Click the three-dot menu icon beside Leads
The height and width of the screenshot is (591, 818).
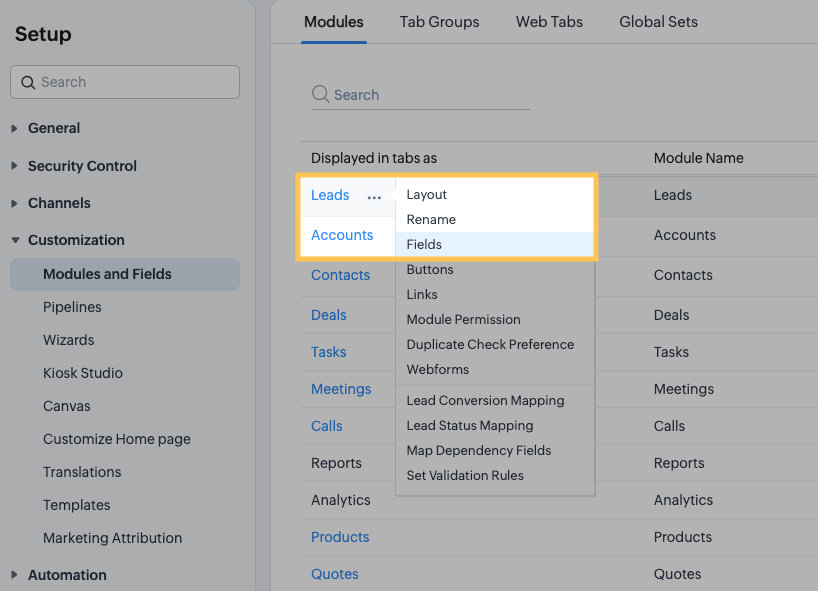[374, 197]
